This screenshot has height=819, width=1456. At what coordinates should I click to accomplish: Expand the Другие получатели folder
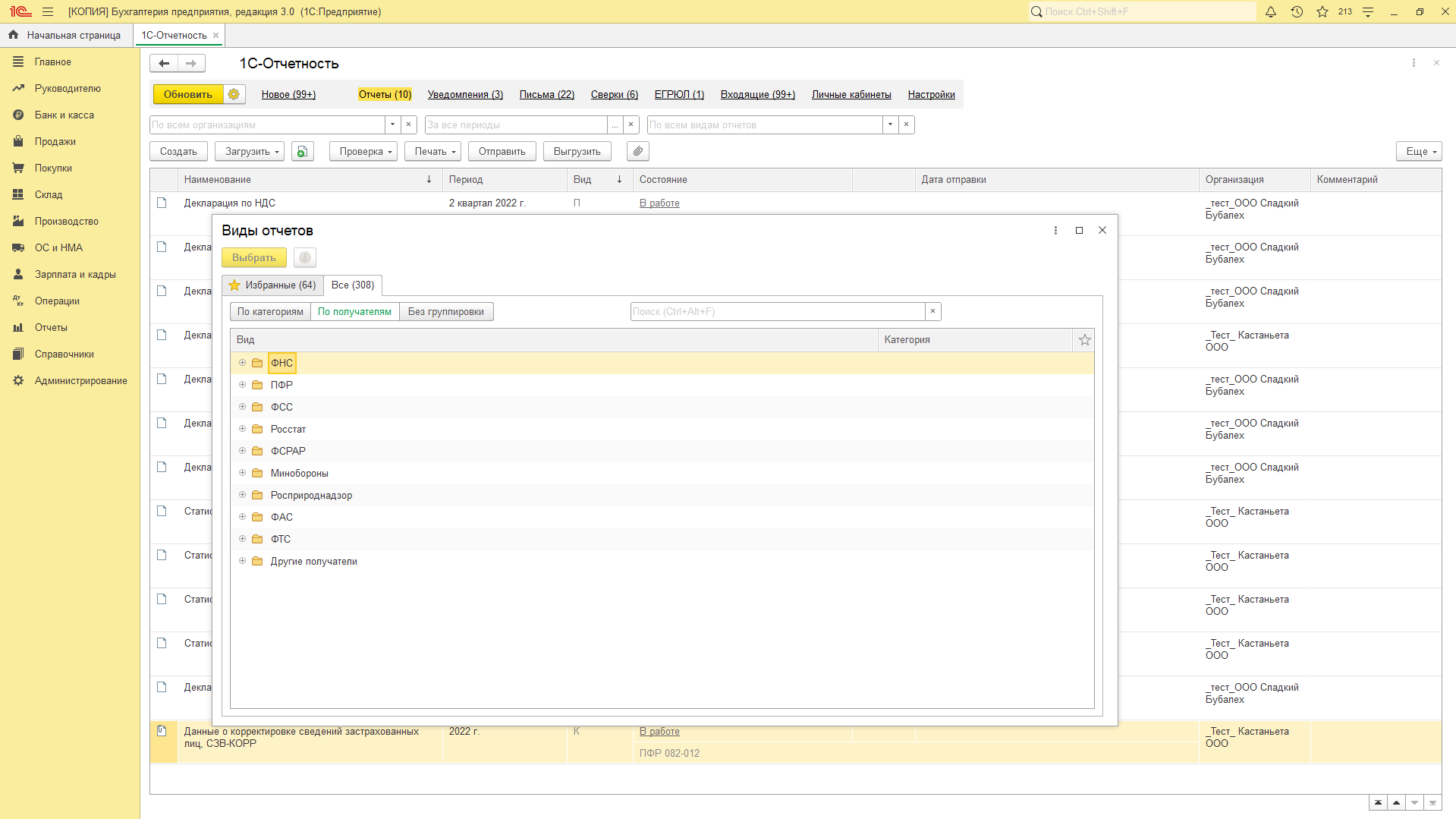point(243,561)
